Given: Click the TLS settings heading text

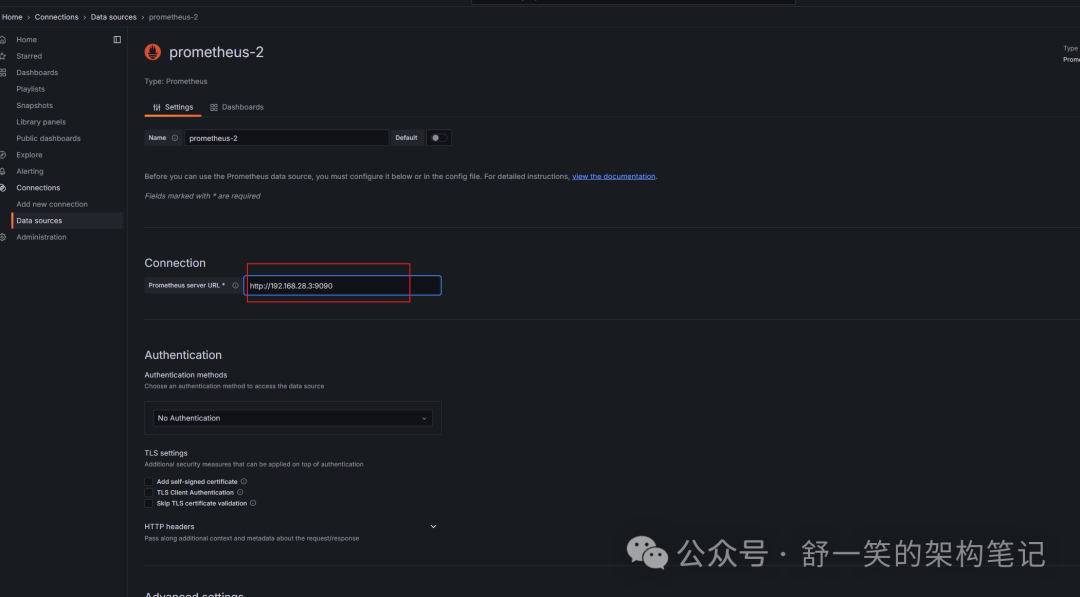Looking at the screenshot, I should (166, 453).
